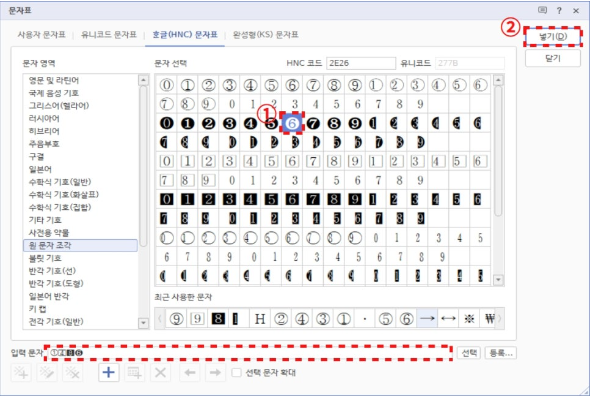
Task: Click the grid-with-plus icon in bottom toolbar
Action: [135, 373]
